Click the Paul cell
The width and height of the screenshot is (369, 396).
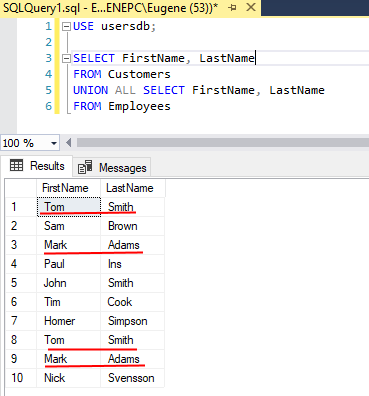(69, 264)
